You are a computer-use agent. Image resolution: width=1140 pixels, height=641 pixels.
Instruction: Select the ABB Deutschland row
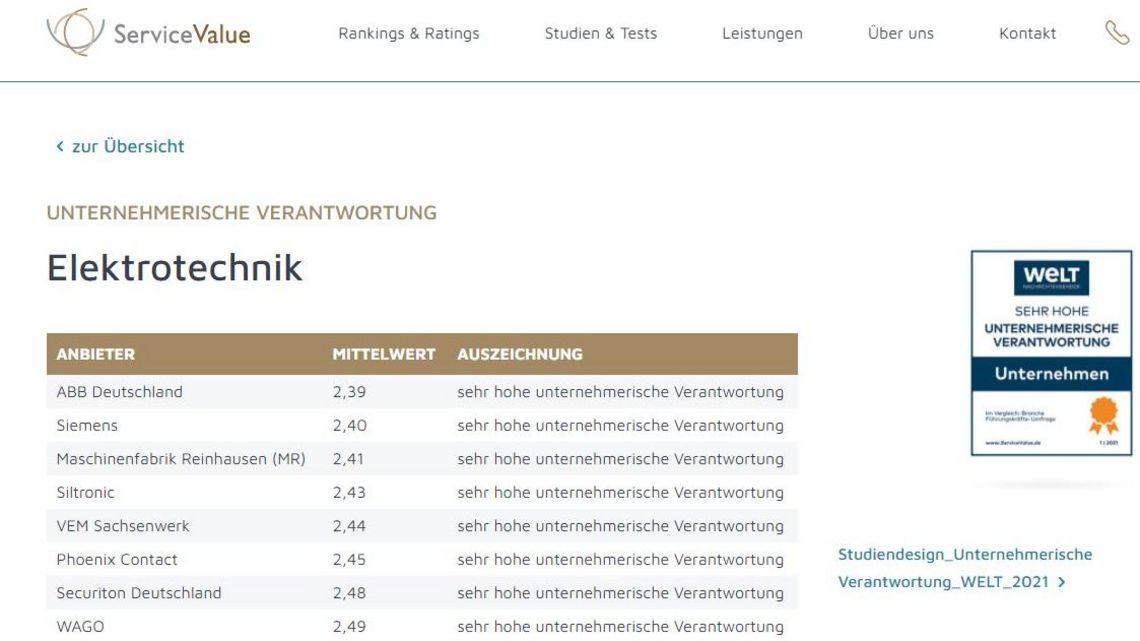pyautogui.click(x=422, y=392)
